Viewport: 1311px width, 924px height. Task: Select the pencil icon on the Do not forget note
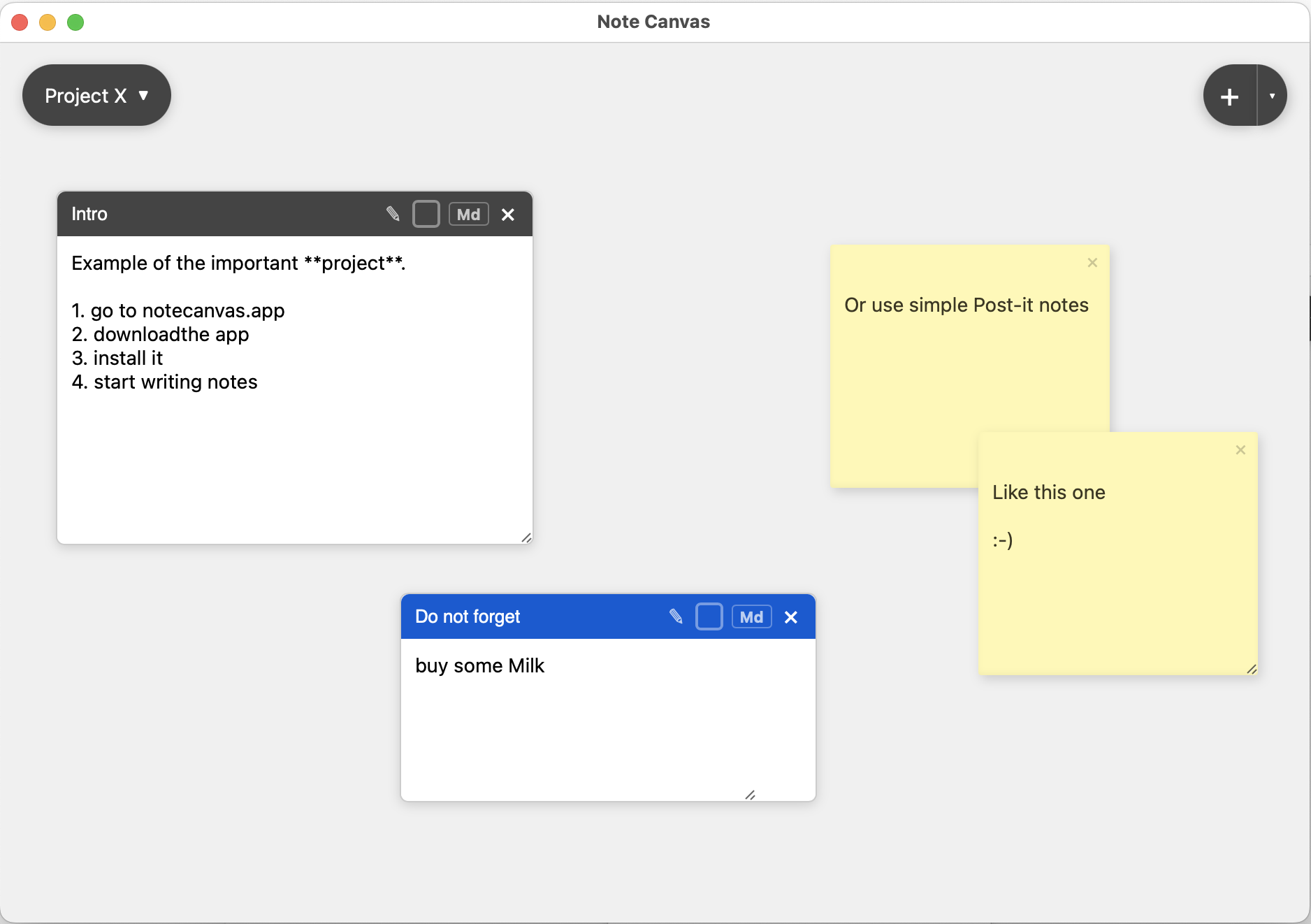(676, 616)
